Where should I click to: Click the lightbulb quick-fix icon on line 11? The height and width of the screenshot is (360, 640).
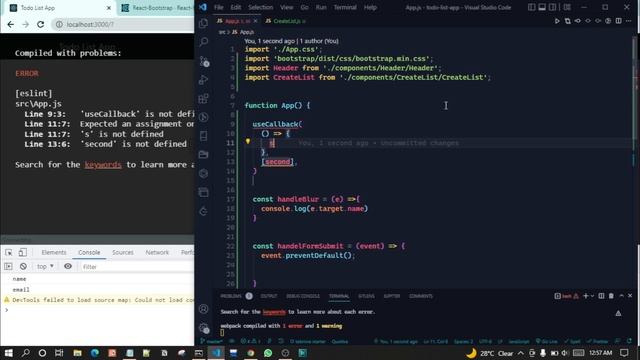coord(247,142)
